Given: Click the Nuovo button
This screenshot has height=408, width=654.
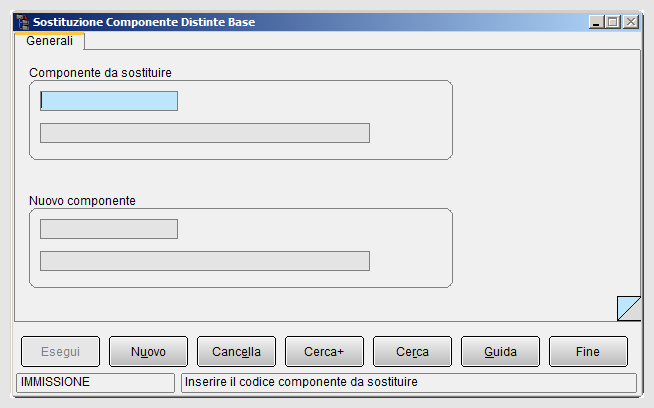Looking at the screenshot, I should pyautogui.click(x=148, y=352).
